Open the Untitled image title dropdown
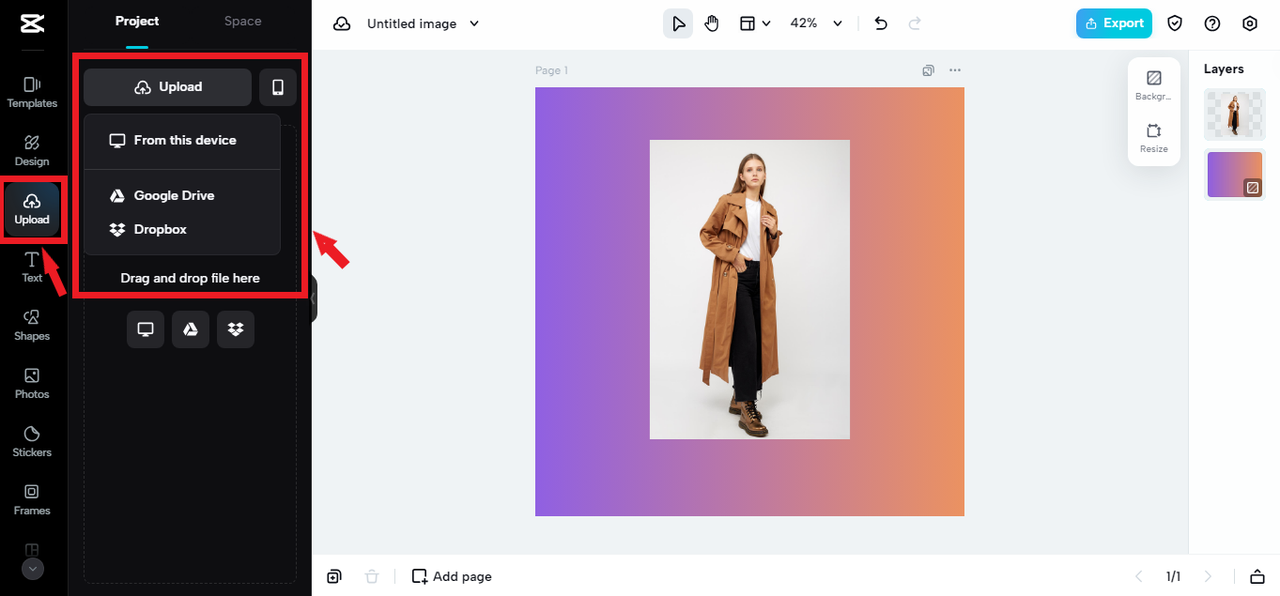Viewport: 1280px width, 596px height. [x=424, y=23]
